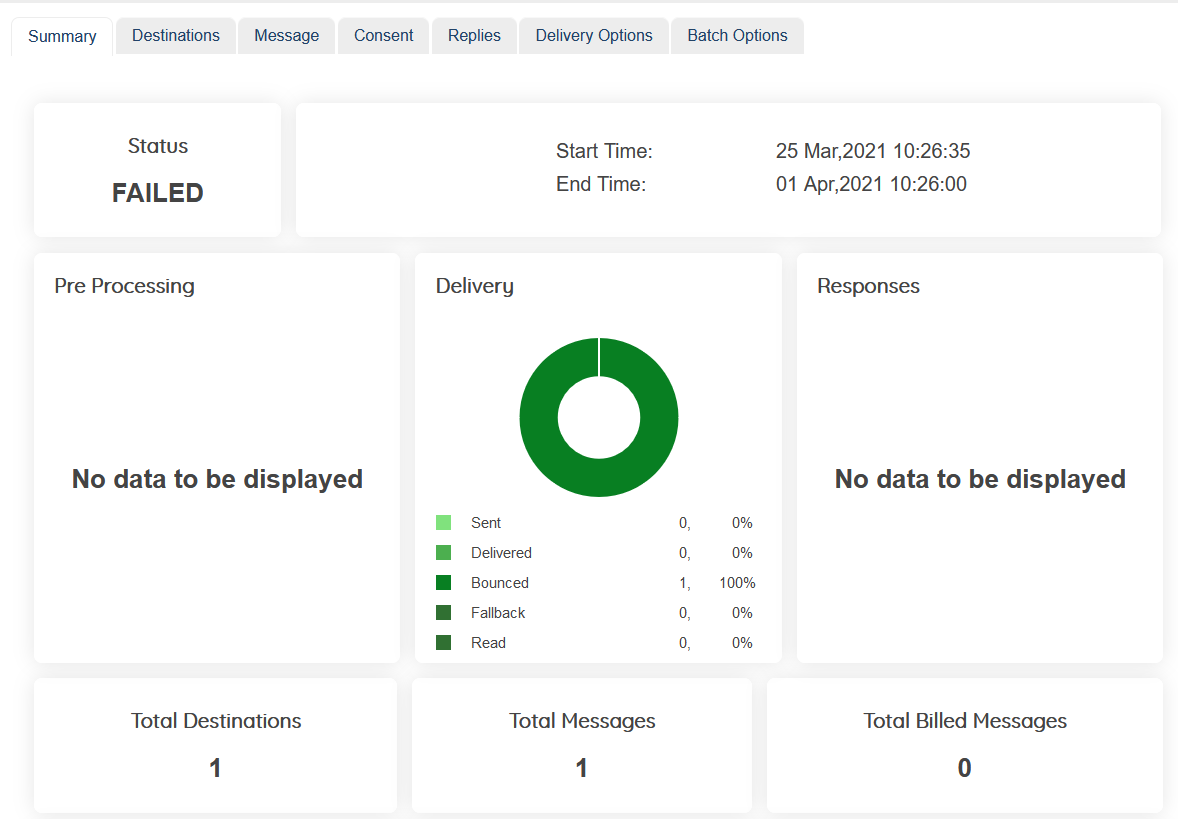Viewport: 1178px width, 819px height.
Task: Click the FAILED status text
Action: pyautogui.click(x=158, y=193)
